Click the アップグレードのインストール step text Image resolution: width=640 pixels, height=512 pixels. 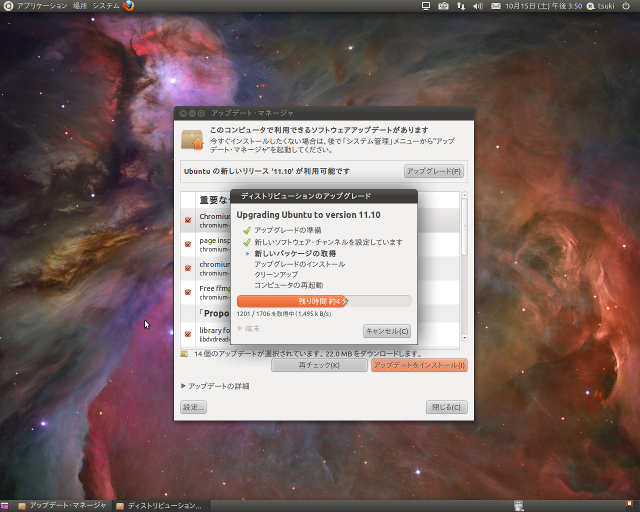[300, 264]
